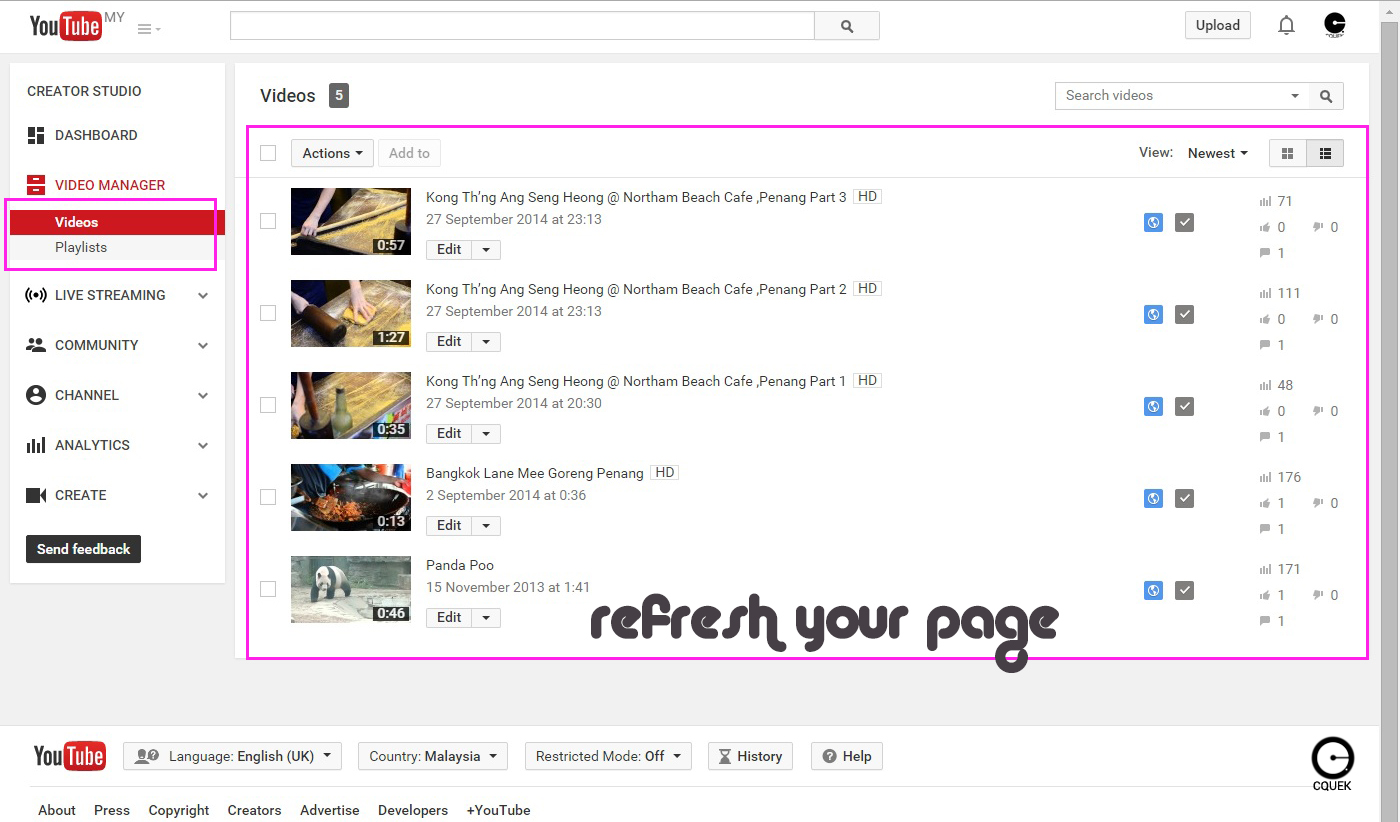This screenshot has width=1400, height=822.
Task: Open the Language: English (UK) dropdown
Action: click(x=232, y=756)
